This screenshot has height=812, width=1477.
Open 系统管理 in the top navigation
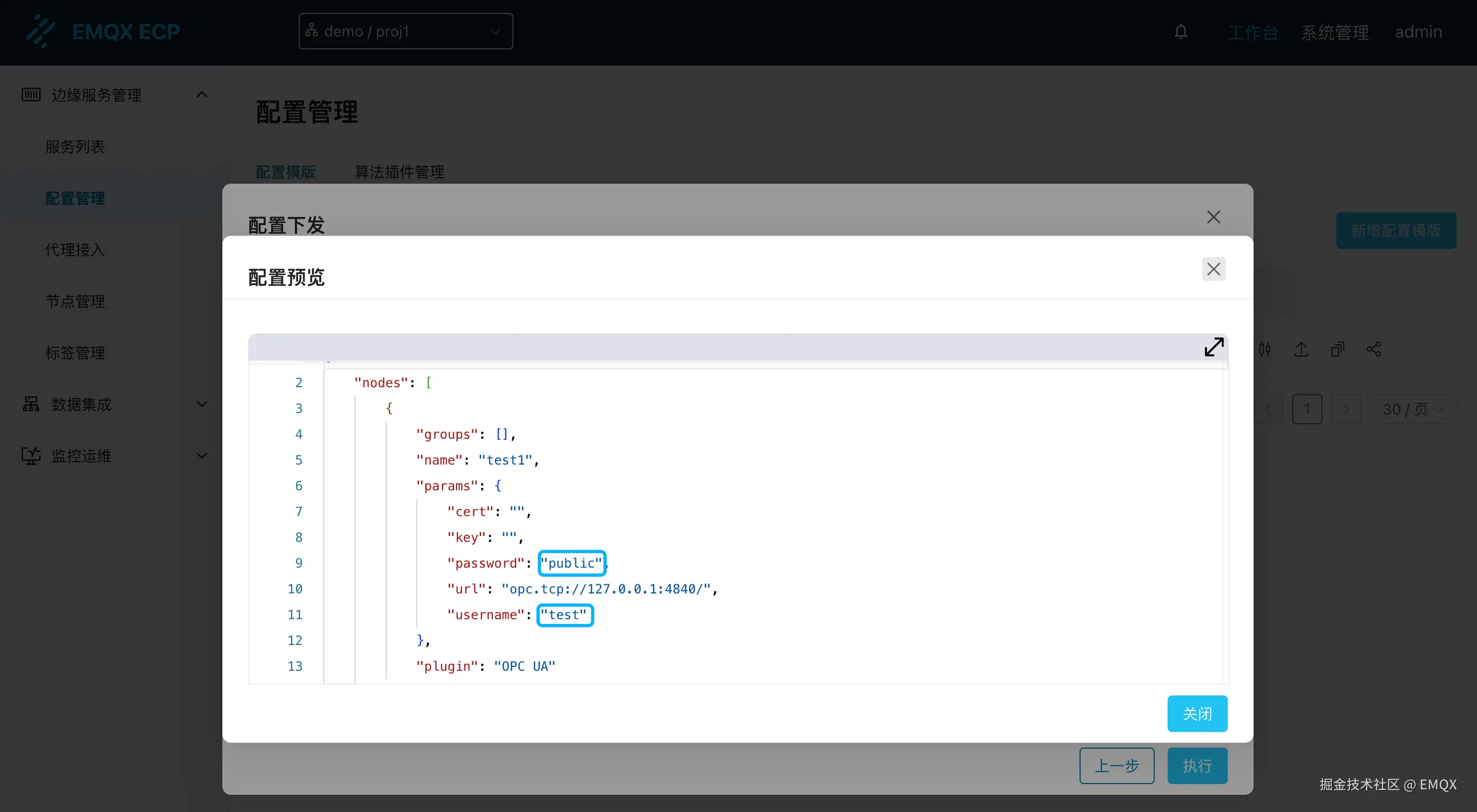click(x=1334, y=32)
